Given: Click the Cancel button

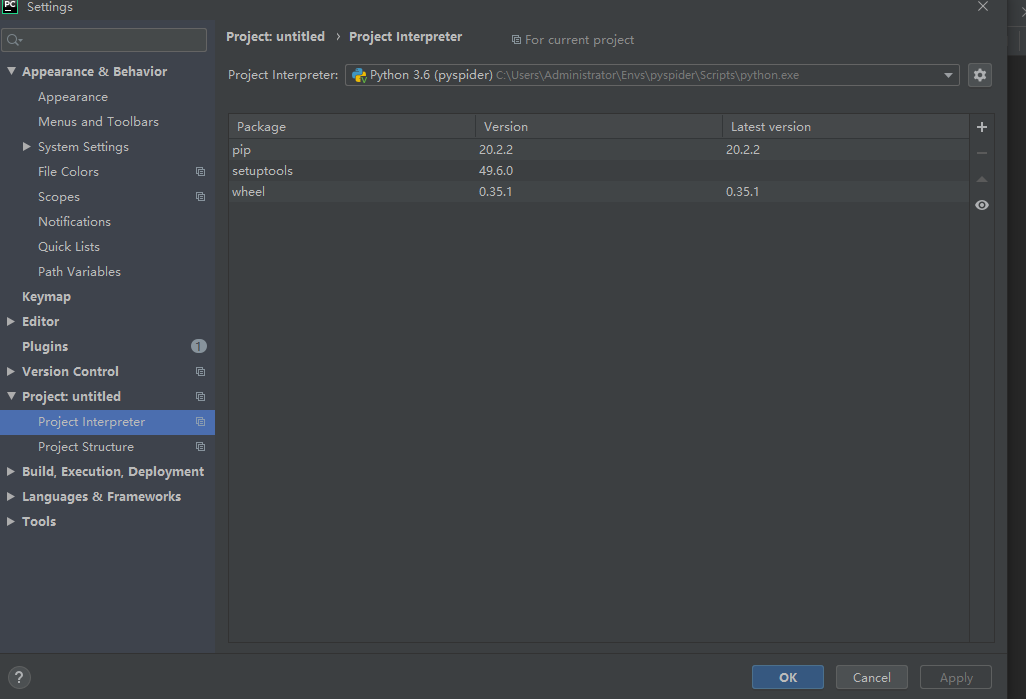Looking at the screenshot, I should click(x=872, y=677).
